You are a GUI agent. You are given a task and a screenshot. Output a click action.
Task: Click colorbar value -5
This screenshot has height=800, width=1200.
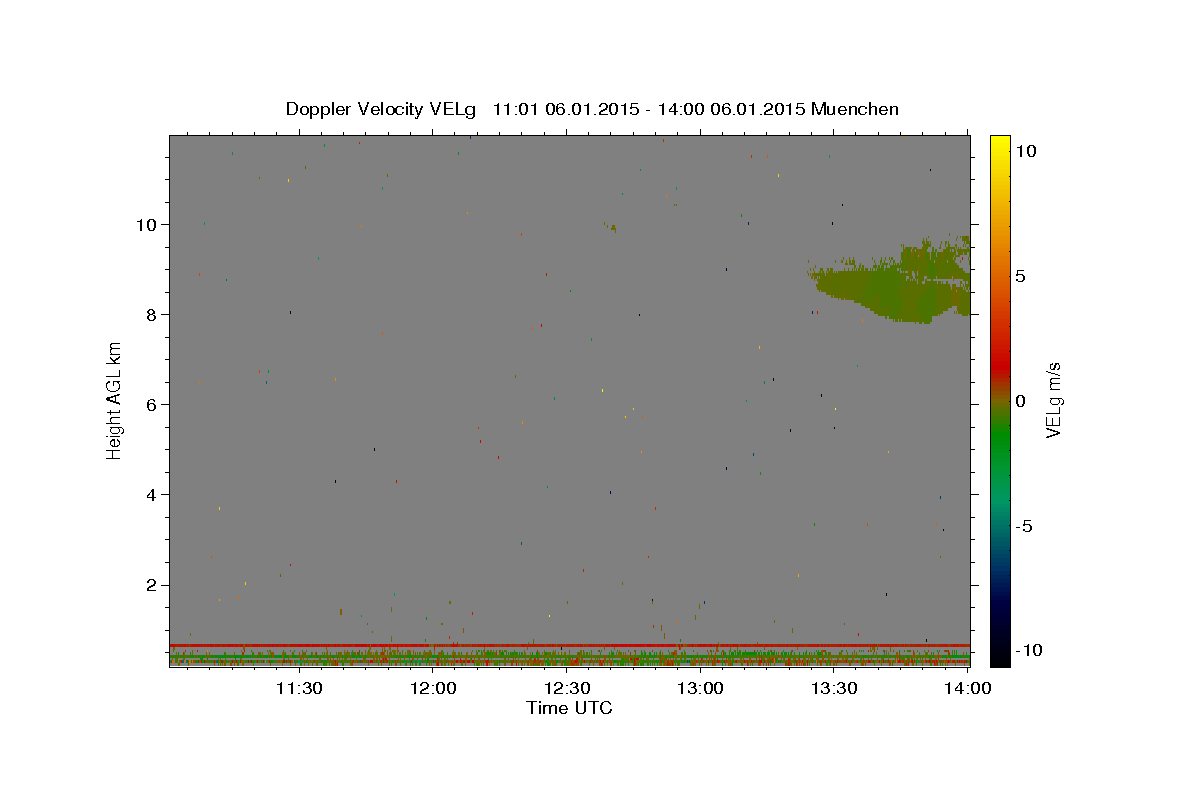[x=1025, y=526]
